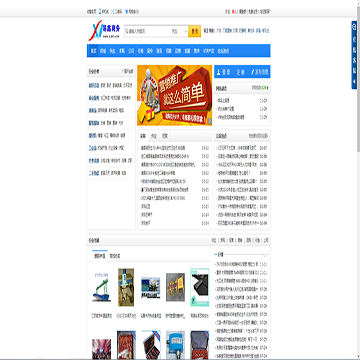Switch to the third tab above the middle list

165,136
